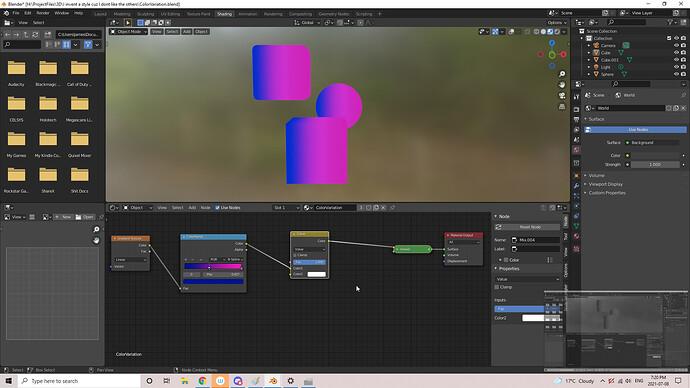Refresh the file browser listing
Viewport: 690px width, 388px height.
pos(35,34)
